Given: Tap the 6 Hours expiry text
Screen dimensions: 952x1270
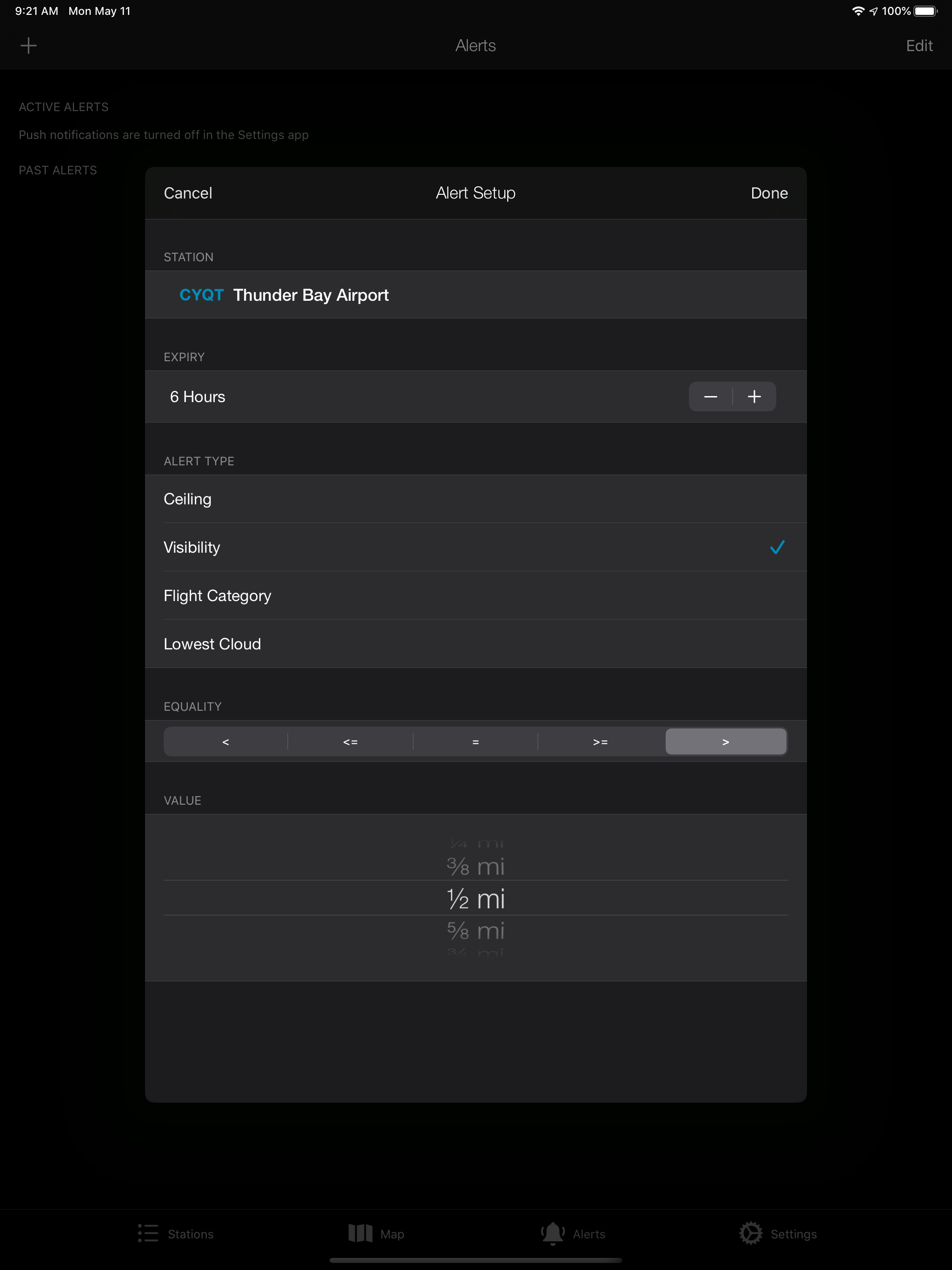Looking at the screenshot, I should point(198,396).
